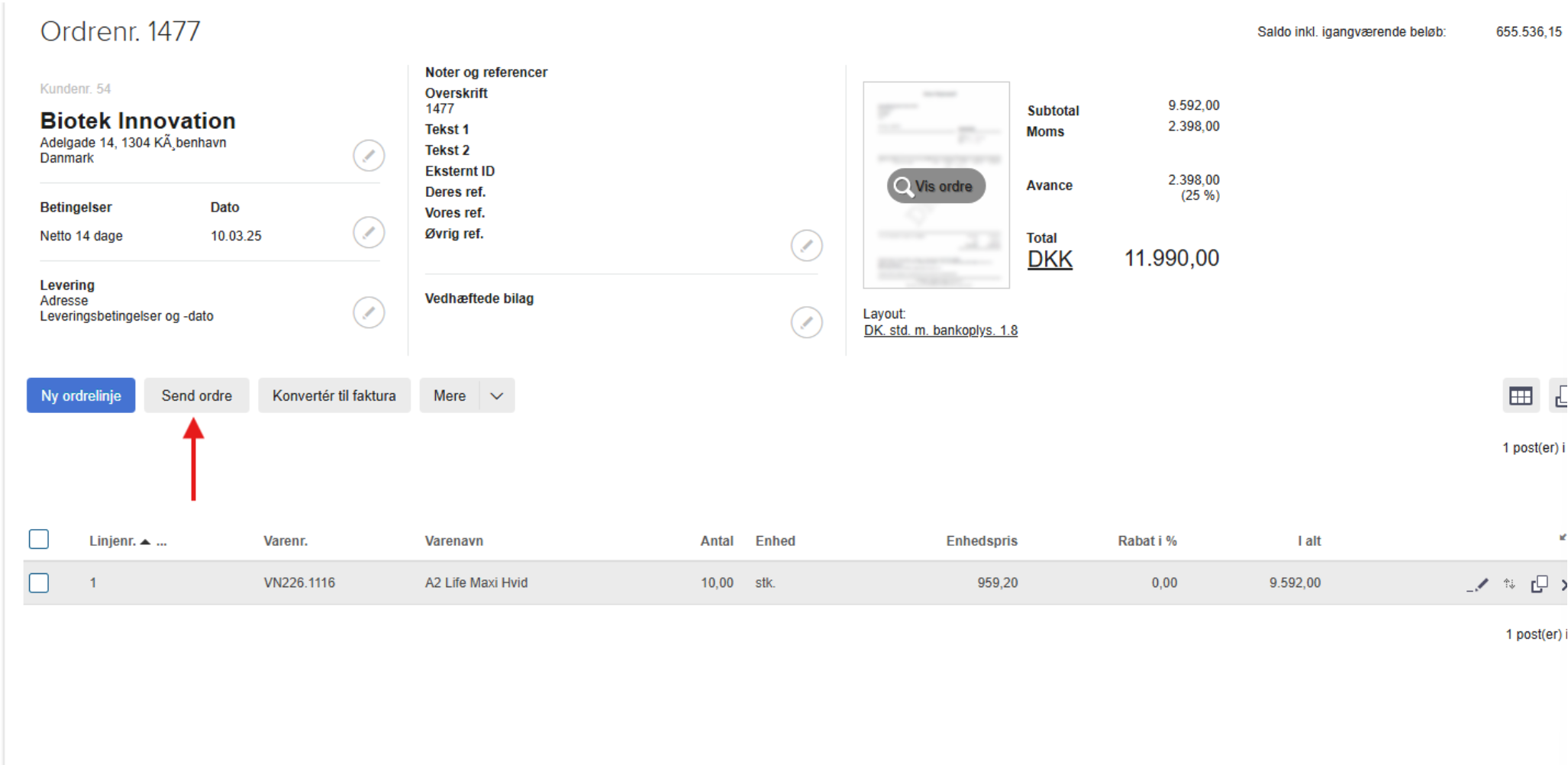Edit the Levering delivery details
1568x765 pixels.
369,312
